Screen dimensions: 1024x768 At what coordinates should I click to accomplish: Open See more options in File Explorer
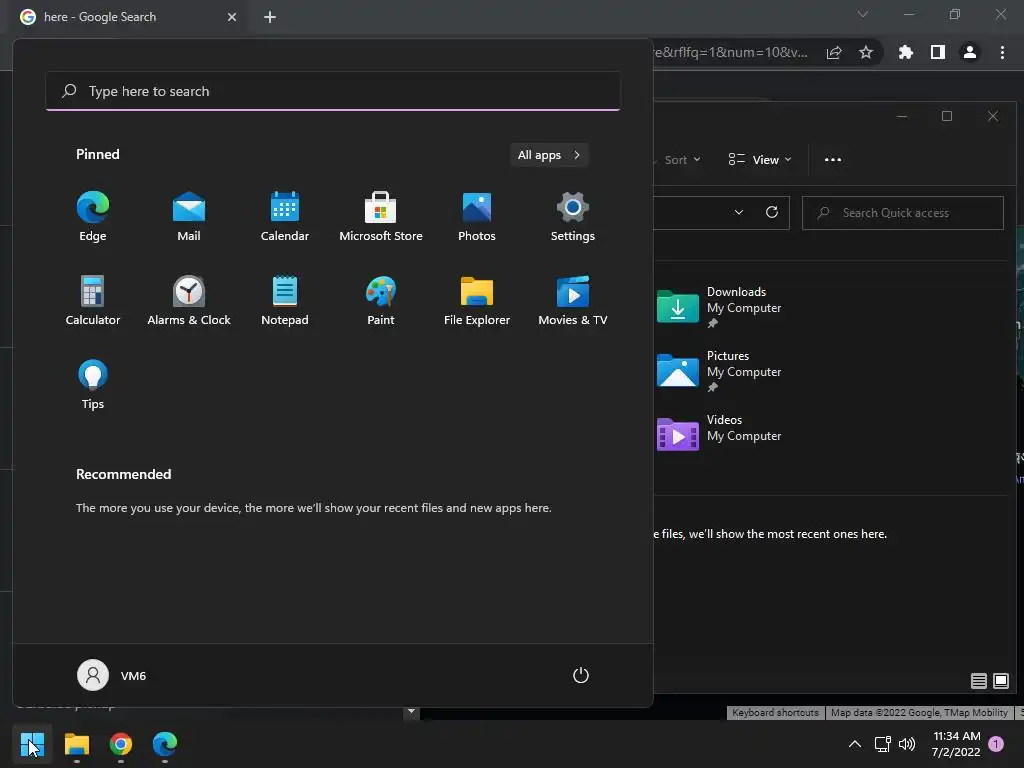tap(833, 160)
